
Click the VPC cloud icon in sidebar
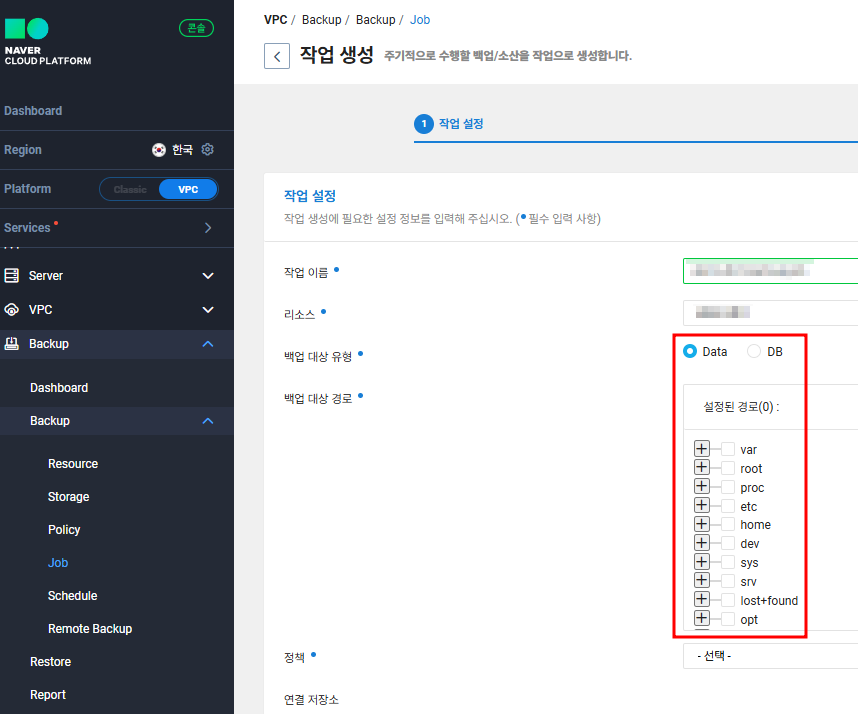click(11, 310)
